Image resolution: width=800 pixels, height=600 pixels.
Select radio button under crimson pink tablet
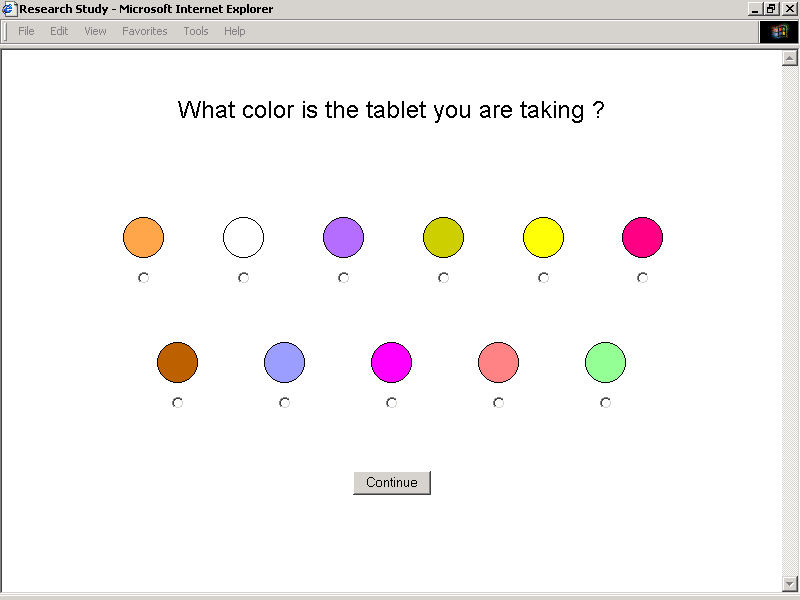(x=642, y=278)
